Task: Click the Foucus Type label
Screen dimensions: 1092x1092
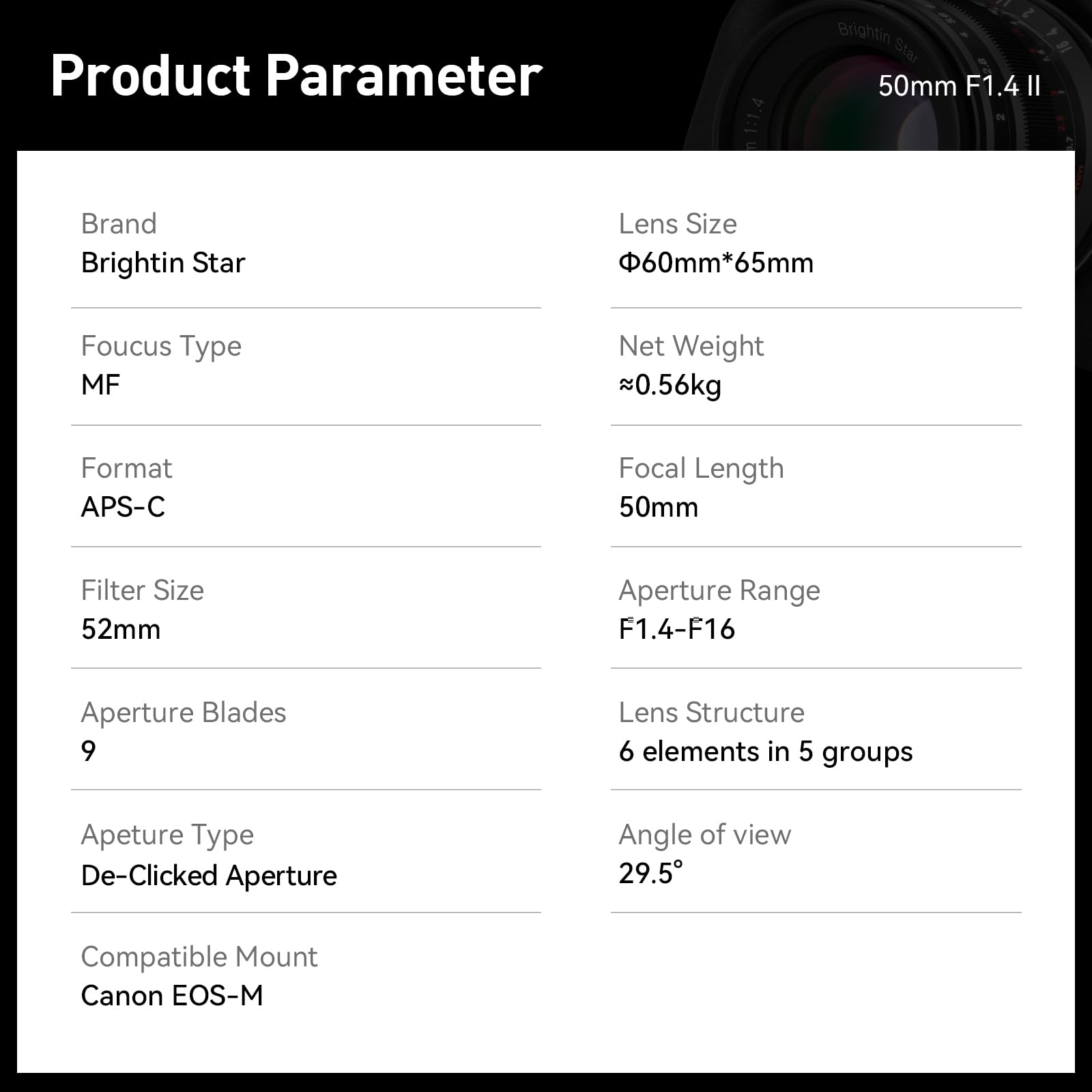Action: [161, 347]
